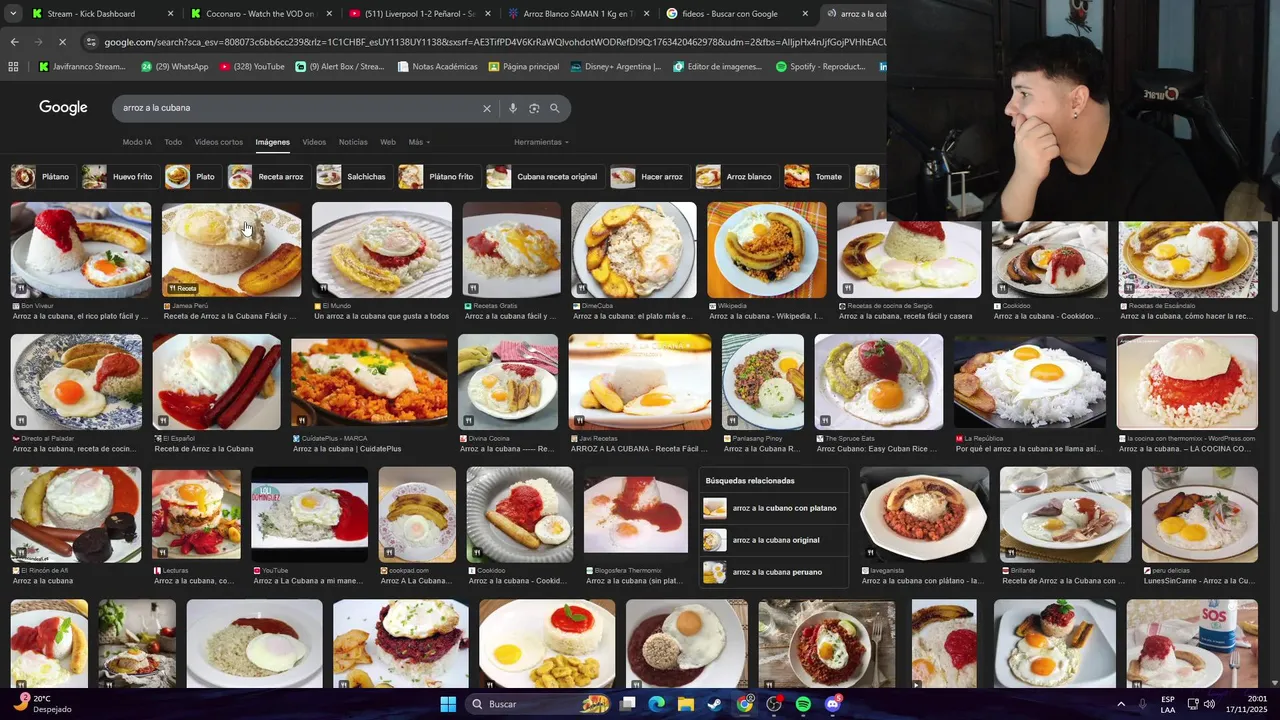This screenshot has width=1280, height=720.
Task: Filter images by Plátano chip
Action: click(42, 177)
